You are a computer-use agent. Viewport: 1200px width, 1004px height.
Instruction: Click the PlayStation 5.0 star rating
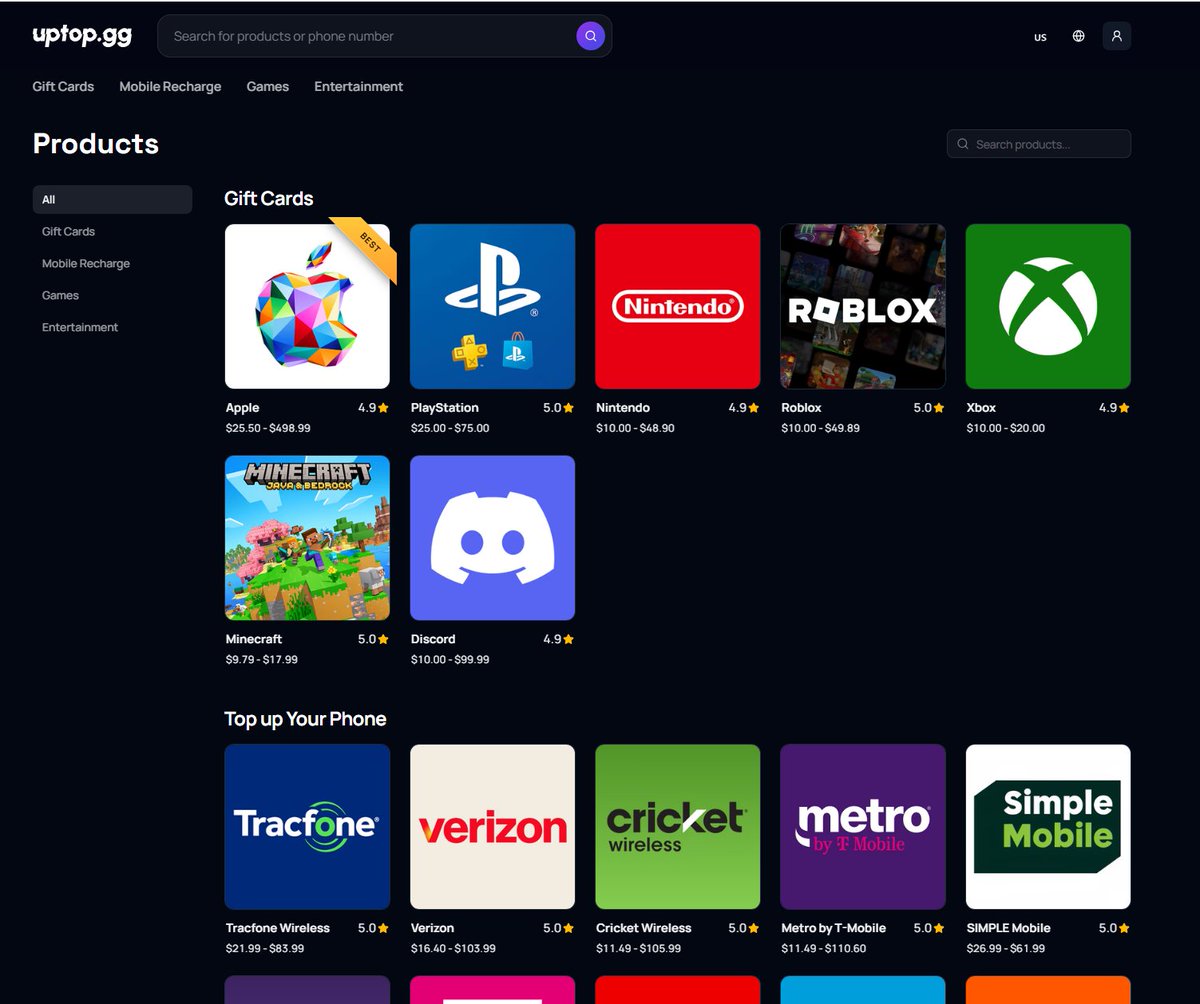click(x=559, y=408)
